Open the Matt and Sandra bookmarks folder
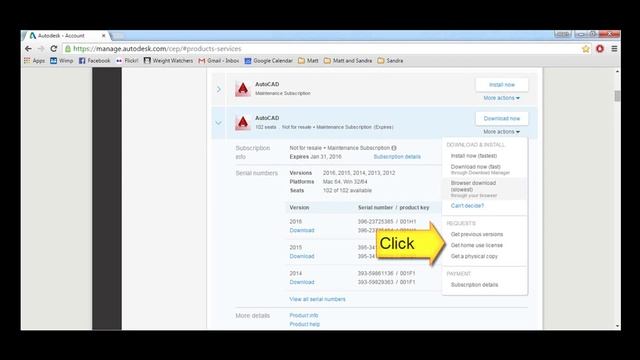 pyautogui.click(x=348, y=60)
